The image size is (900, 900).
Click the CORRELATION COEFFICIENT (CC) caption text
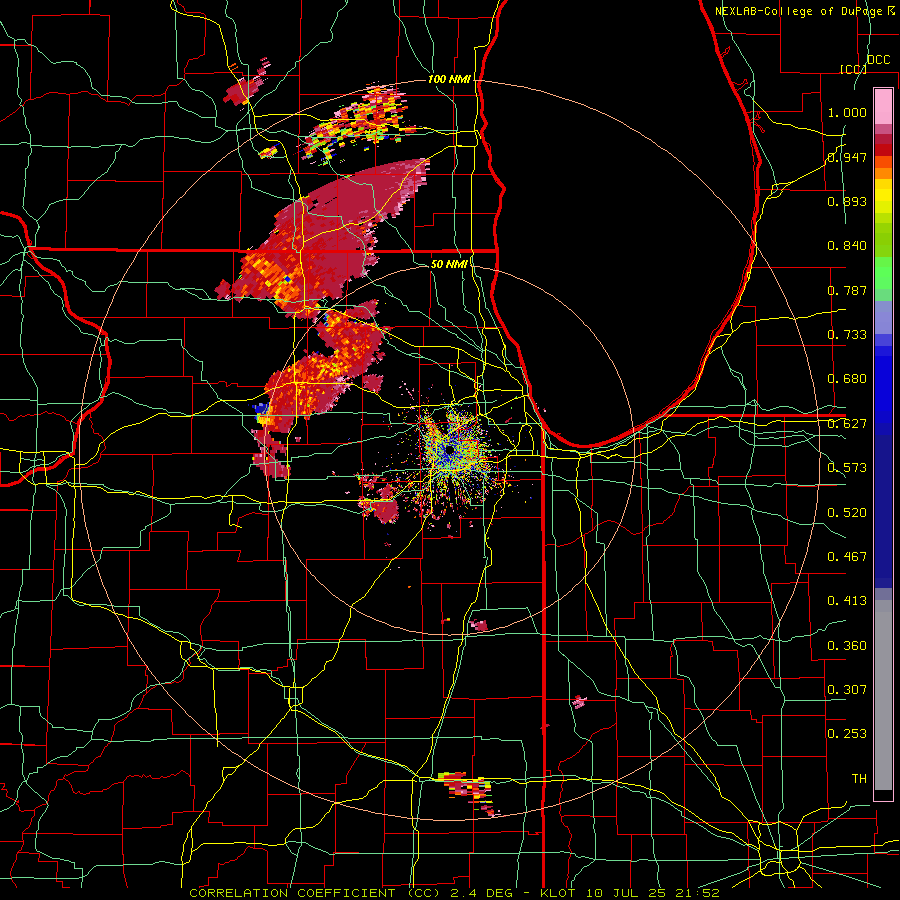314,893
